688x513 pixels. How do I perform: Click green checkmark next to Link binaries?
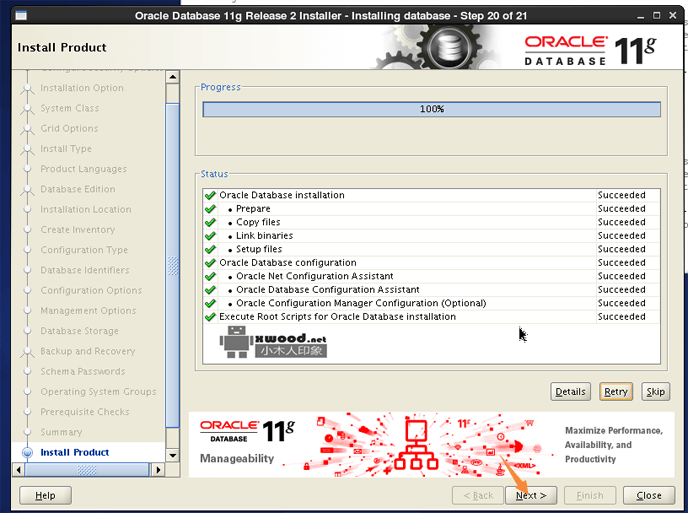pyautogui.click(x=210, y=236)
